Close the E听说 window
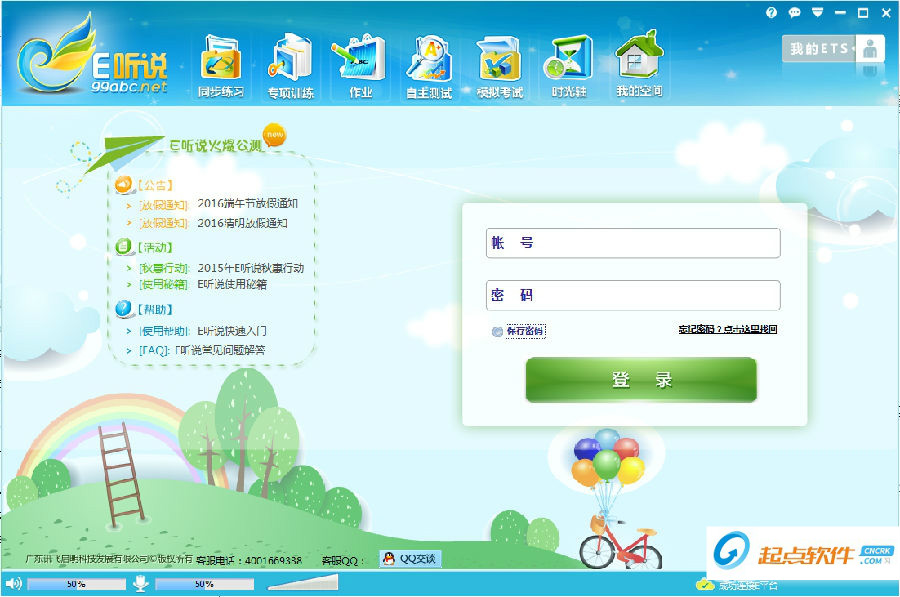Viewport: 900px width, 597px height. pyautogui.click(x=886, y=13)
